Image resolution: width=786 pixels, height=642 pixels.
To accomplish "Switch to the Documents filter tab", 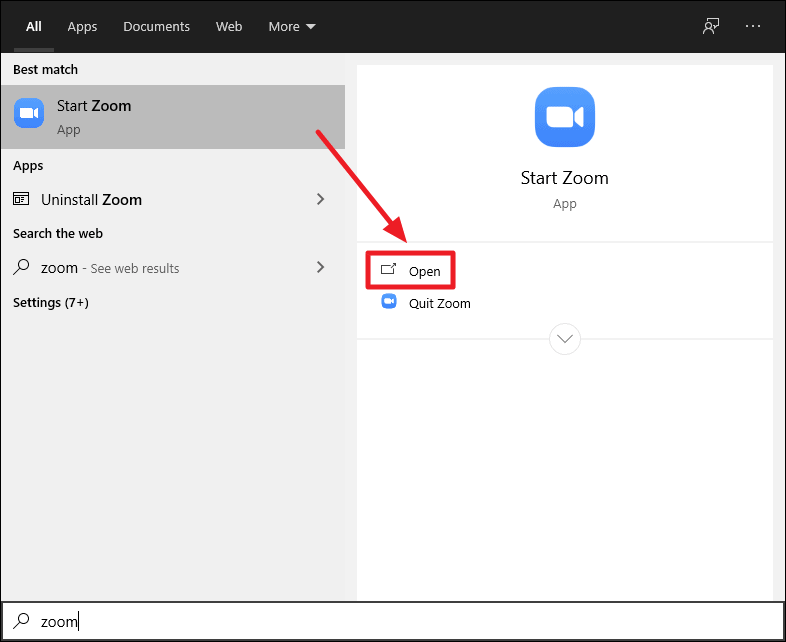I will (156, 27).
